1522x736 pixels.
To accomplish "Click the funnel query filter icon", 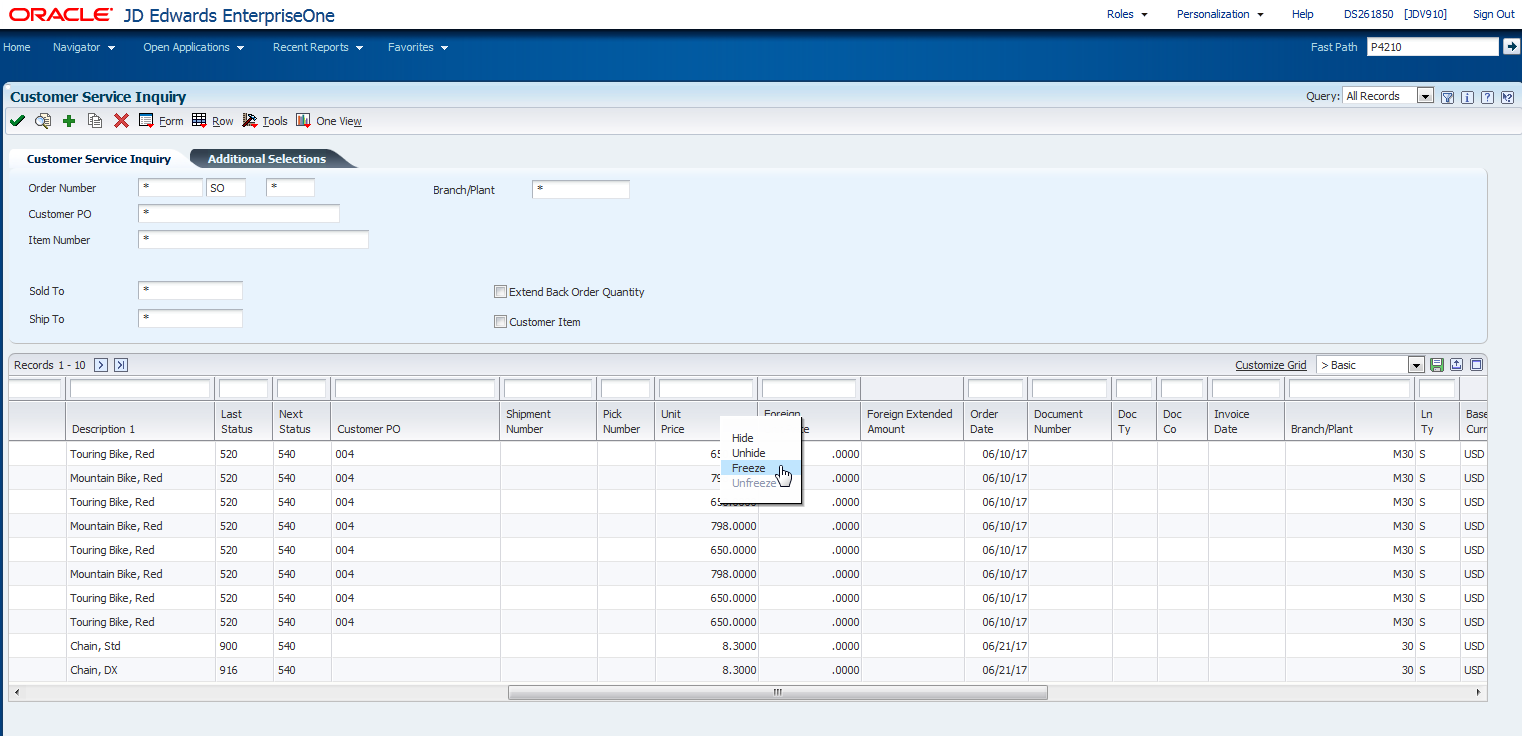I will 1447,97.
